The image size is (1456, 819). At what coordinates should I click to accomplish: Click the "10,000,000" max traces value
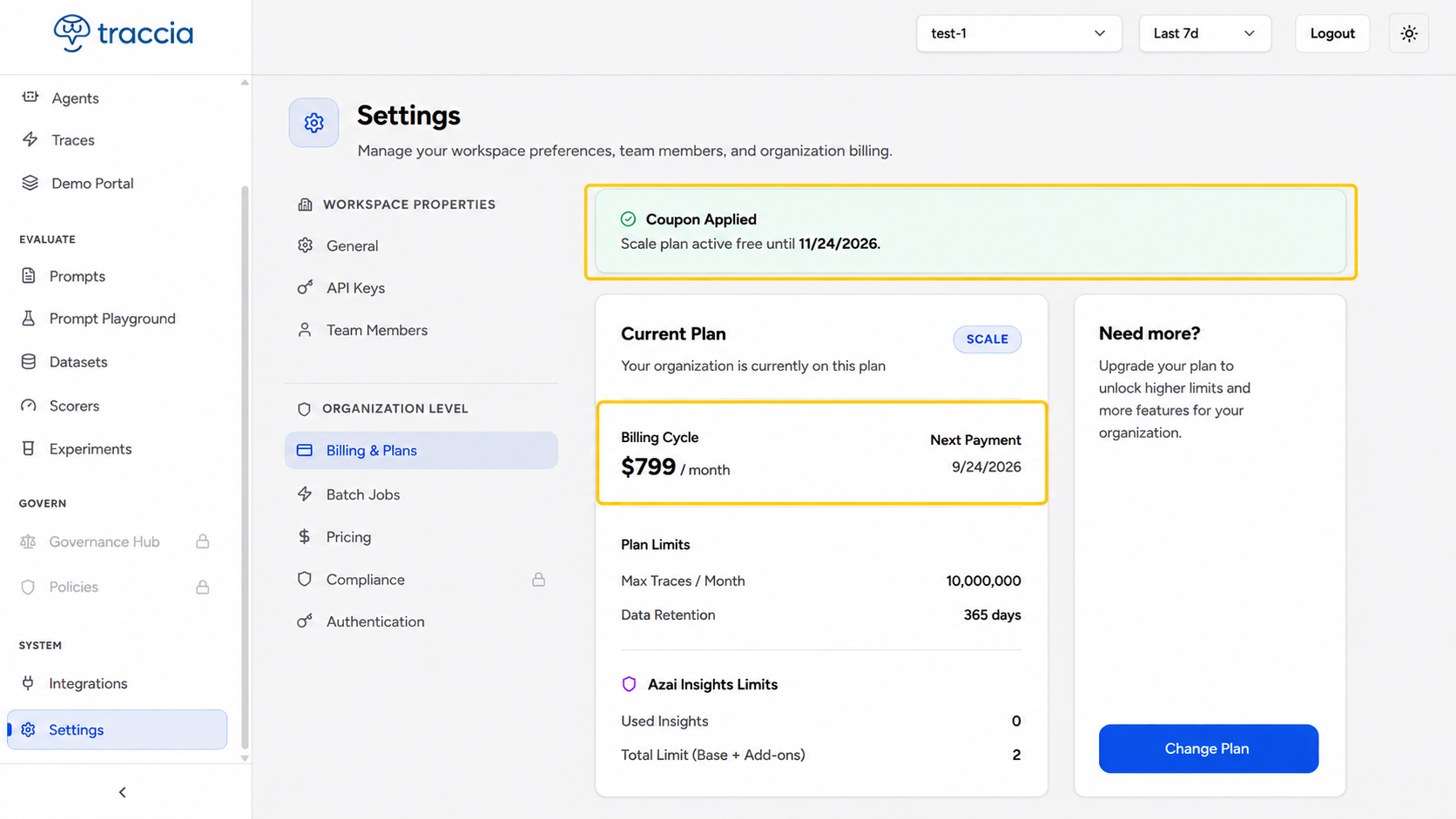(x=983, y=581)
